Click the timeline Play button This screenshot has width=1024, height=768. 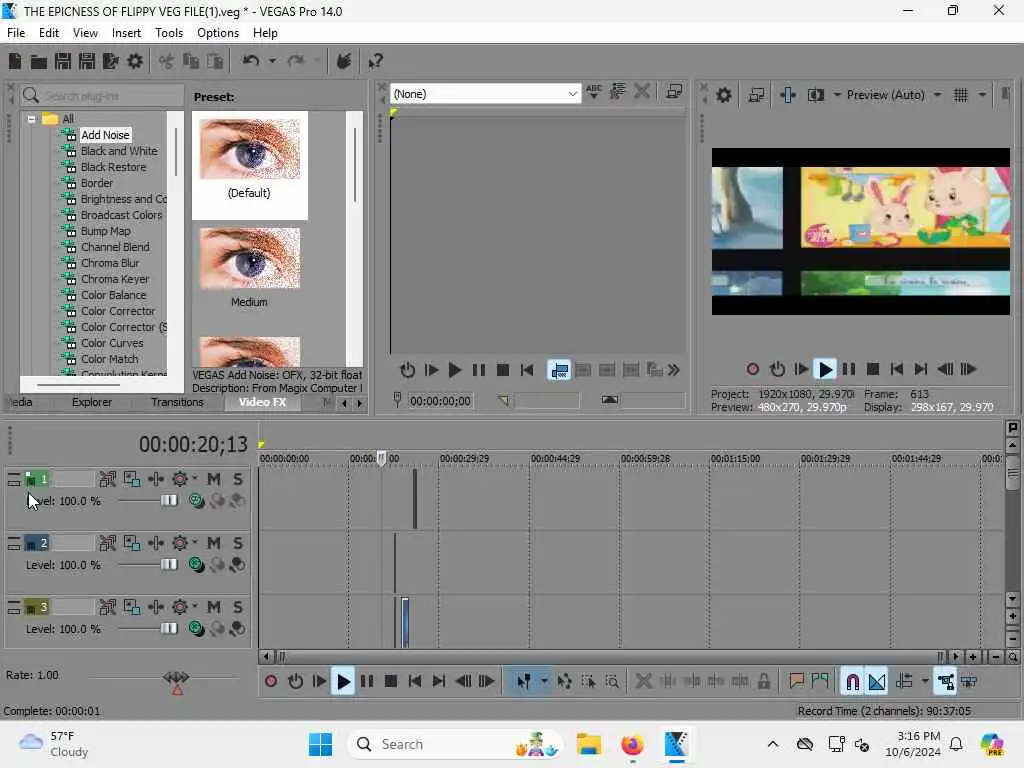[x=343, y=682]
